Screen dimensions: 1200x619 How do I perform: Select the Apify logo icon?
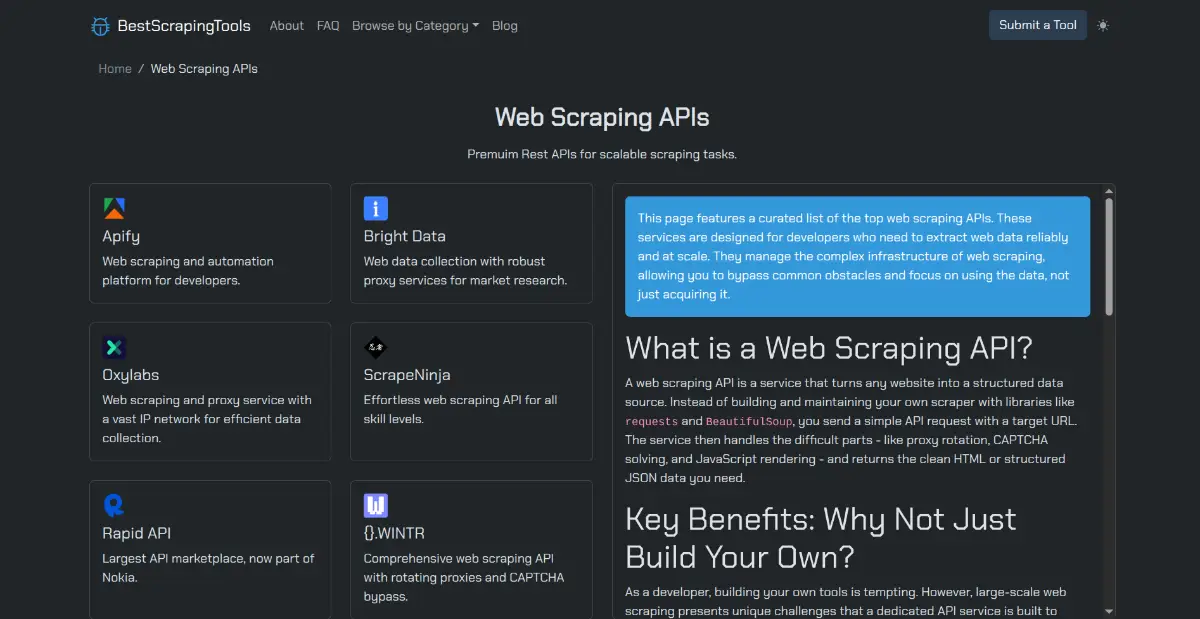tap(113, 207)
